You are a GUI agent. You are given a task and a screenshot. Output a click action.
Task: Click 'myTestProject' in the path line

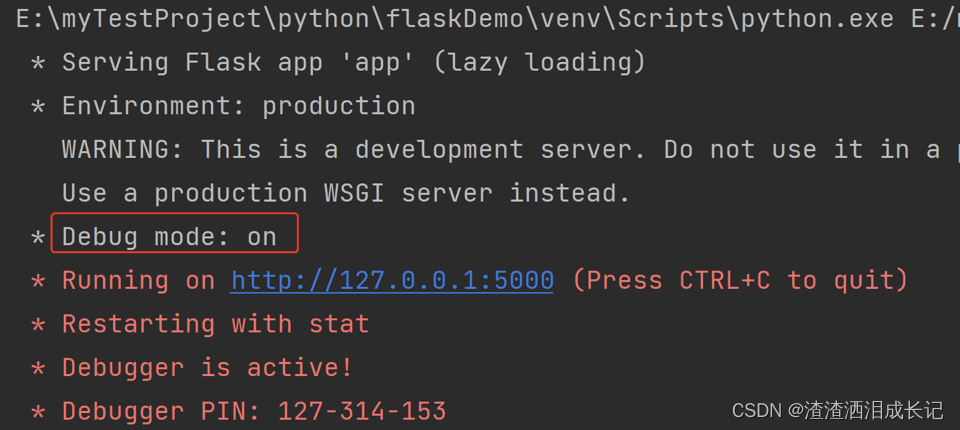tap(162, 20)
